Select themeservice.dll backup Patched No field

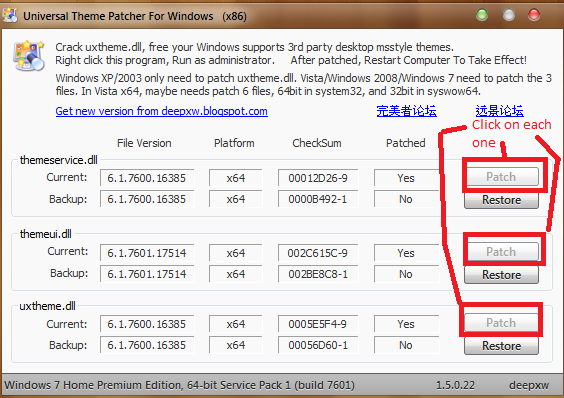406,199
